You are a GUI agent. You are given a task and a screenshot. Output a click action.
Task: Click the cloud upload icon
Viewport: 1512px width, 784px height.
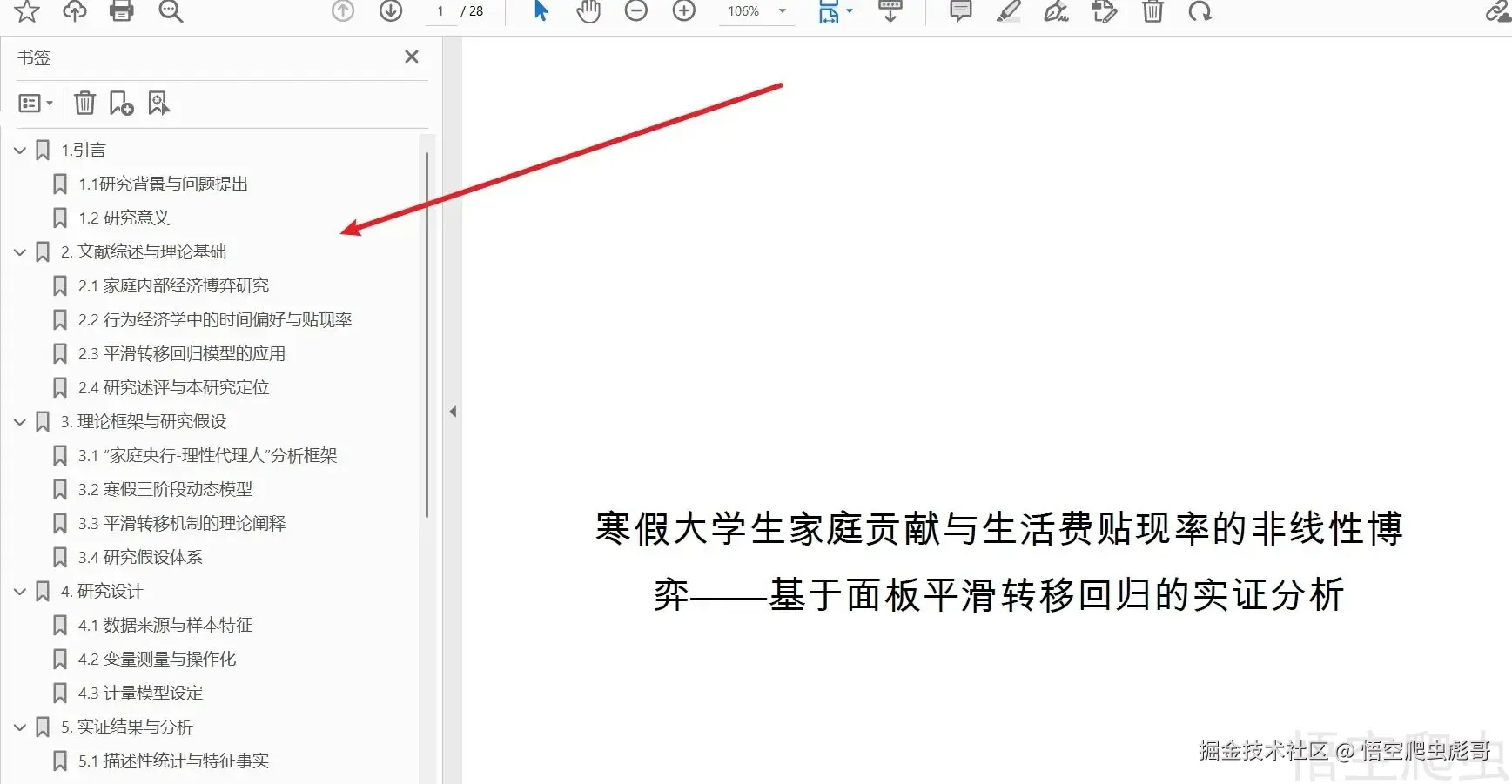tap(75, 10)
